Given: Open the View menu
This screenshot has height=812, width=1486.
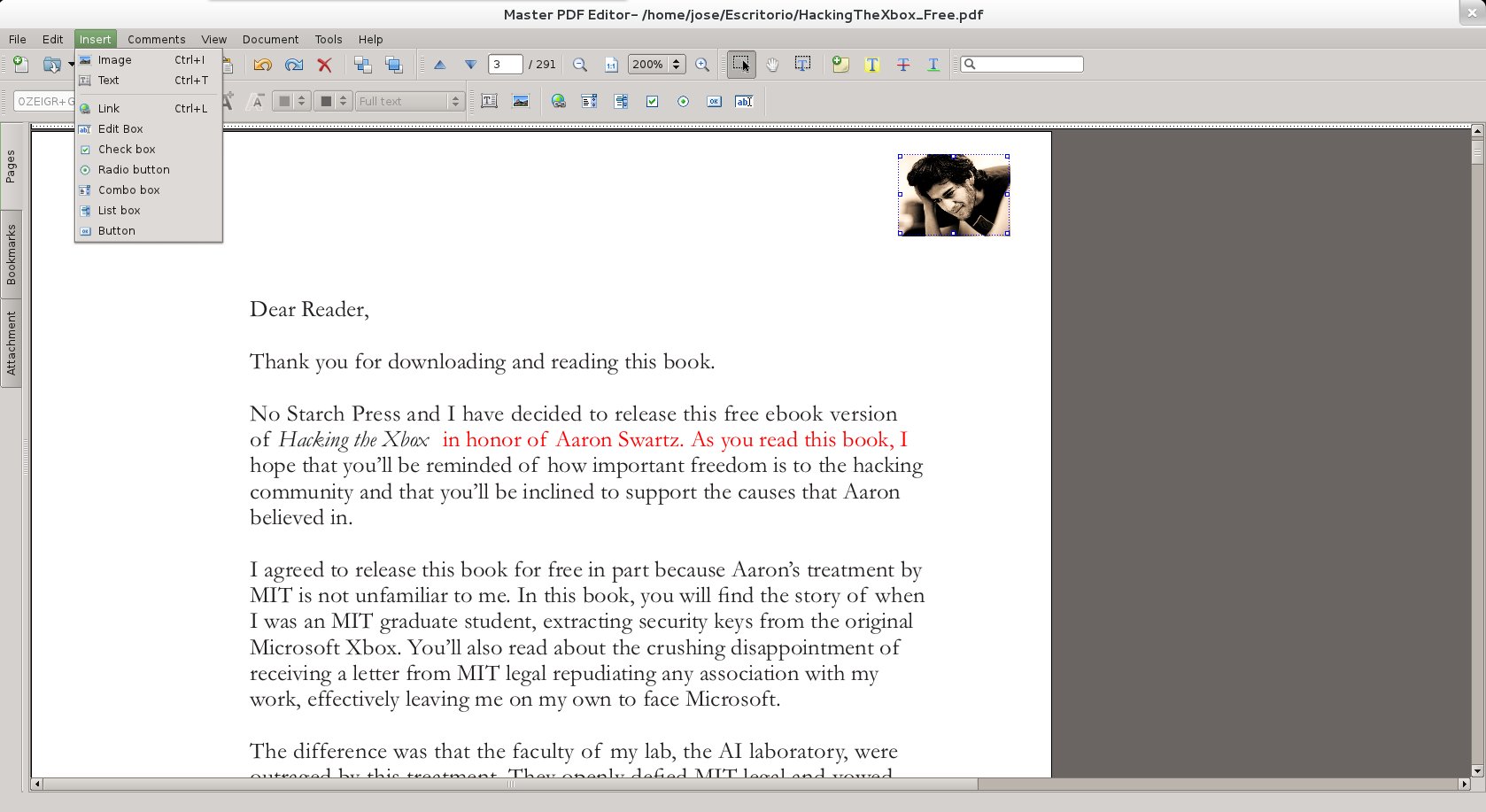Looking at the screenshot, I should coord(214,39).
